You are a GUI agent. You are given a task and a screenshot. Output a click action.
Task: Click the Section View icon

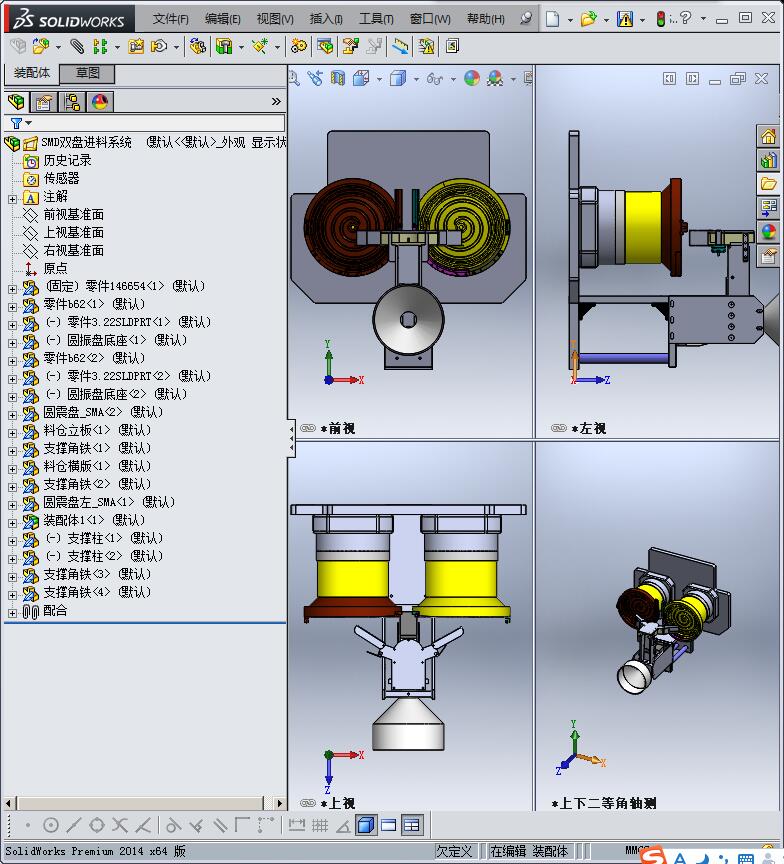click(x=337, y=78)
